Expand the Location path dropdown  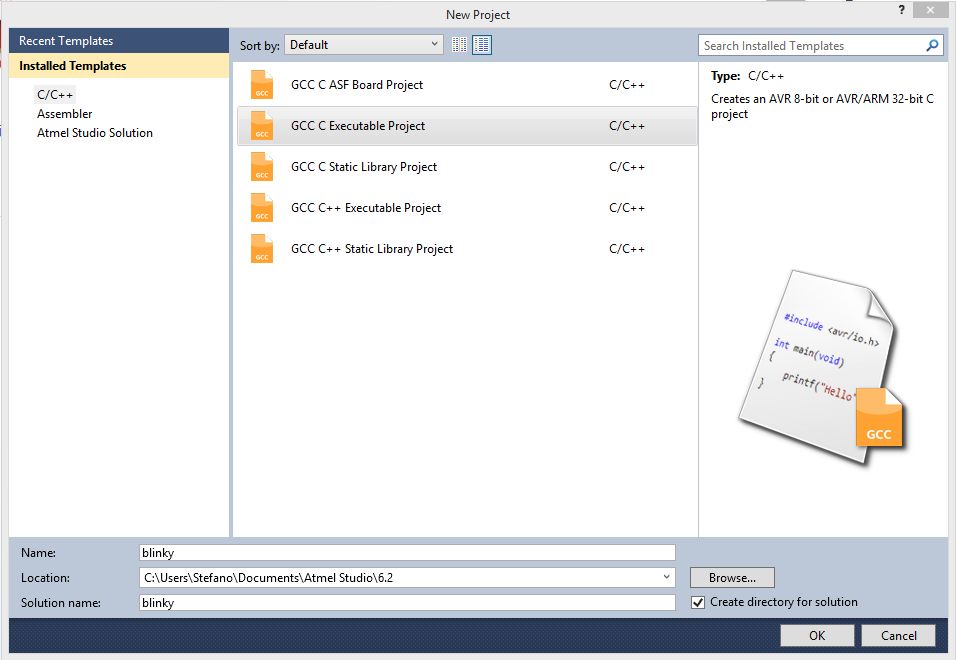pos(667,578)
